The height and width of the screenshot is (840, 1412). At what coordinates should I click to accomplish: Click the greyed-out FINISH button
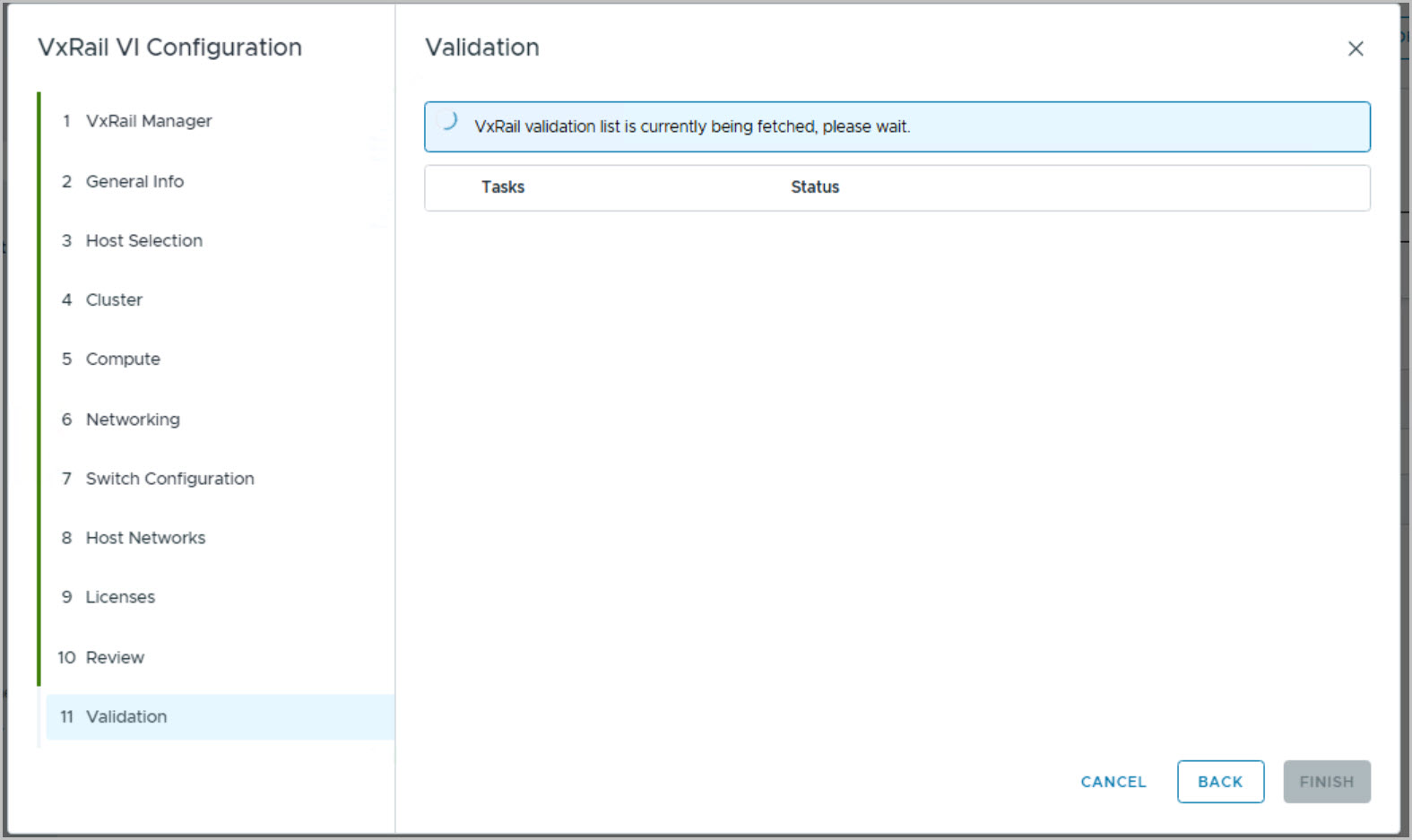(x=1326, y=782)
